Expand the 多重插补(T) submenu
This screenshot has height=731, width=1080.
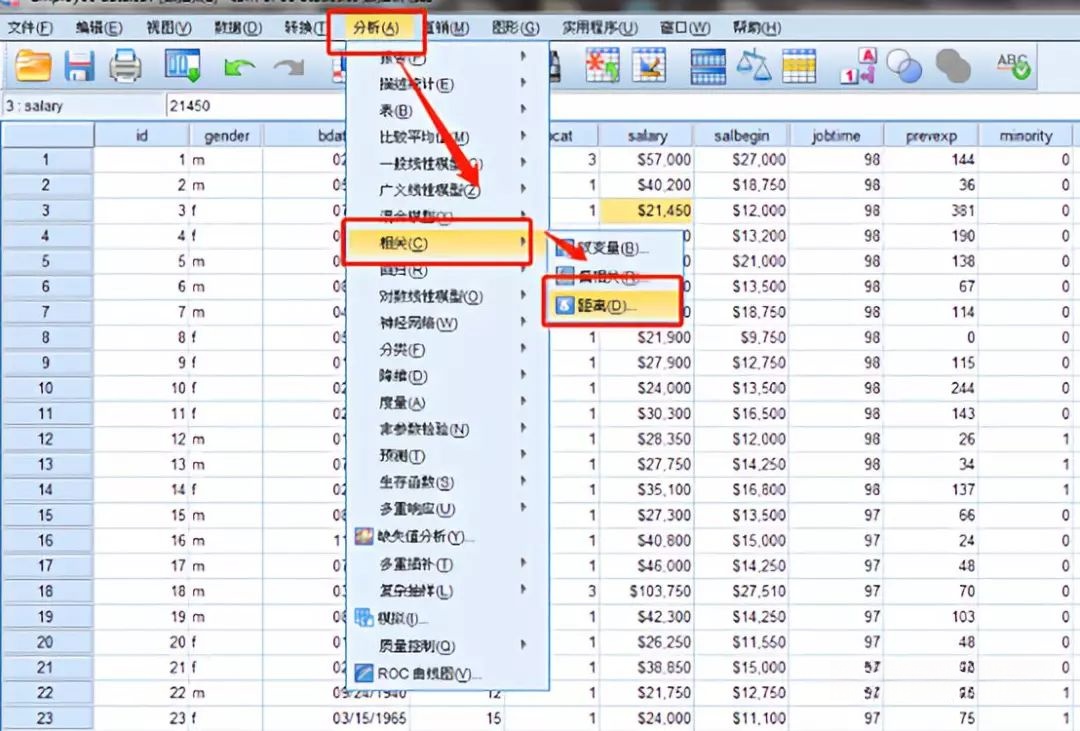[448, 564]
